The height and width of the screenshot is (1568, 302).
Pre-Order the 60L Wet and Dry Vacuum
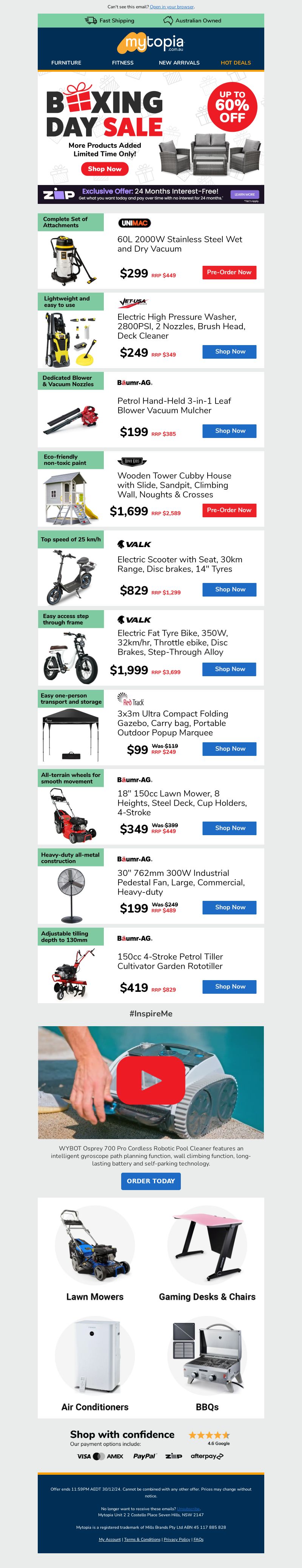229,272
